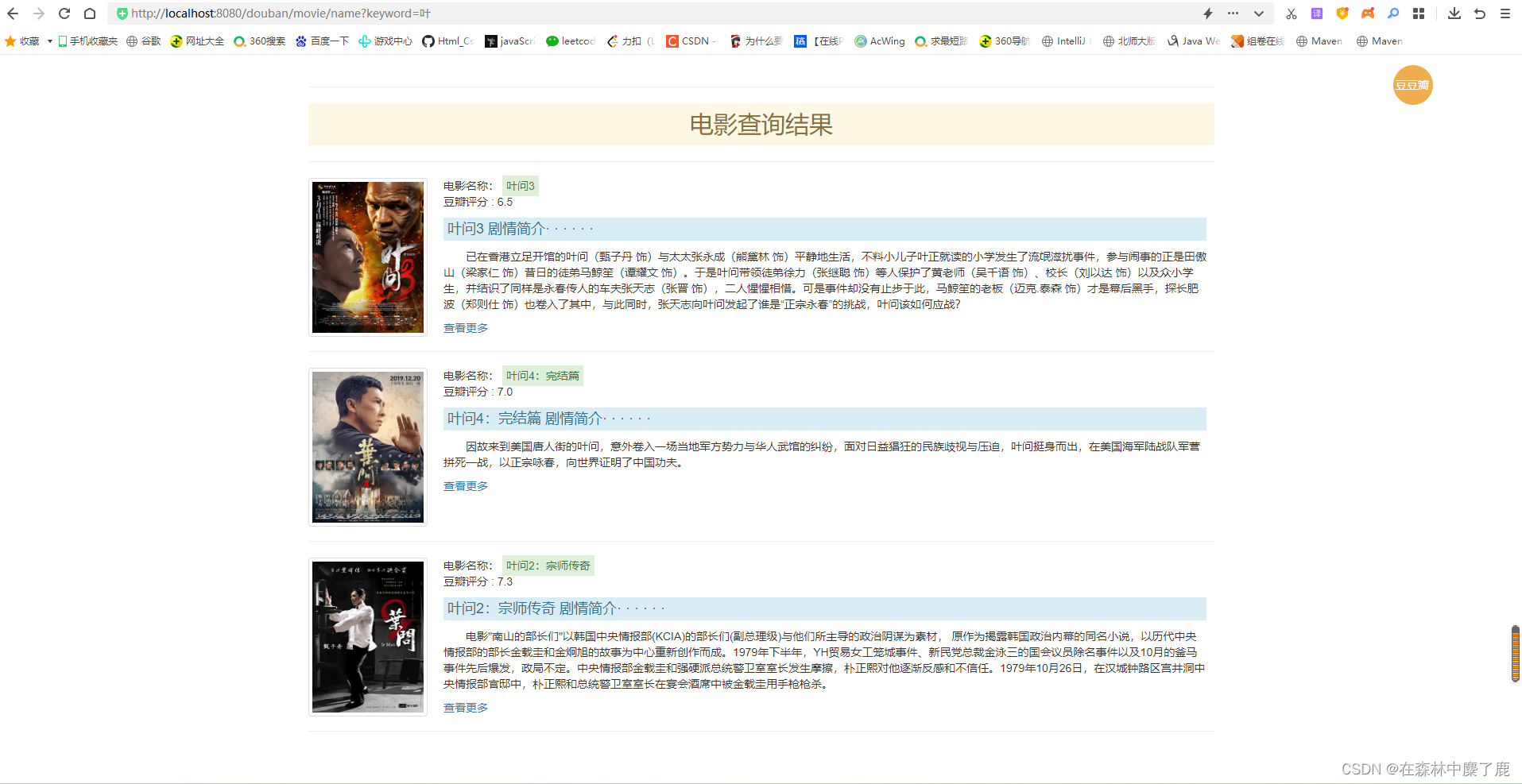Open the browser home page
Viewport: 1522px width, 784px height.
[90, 14]
